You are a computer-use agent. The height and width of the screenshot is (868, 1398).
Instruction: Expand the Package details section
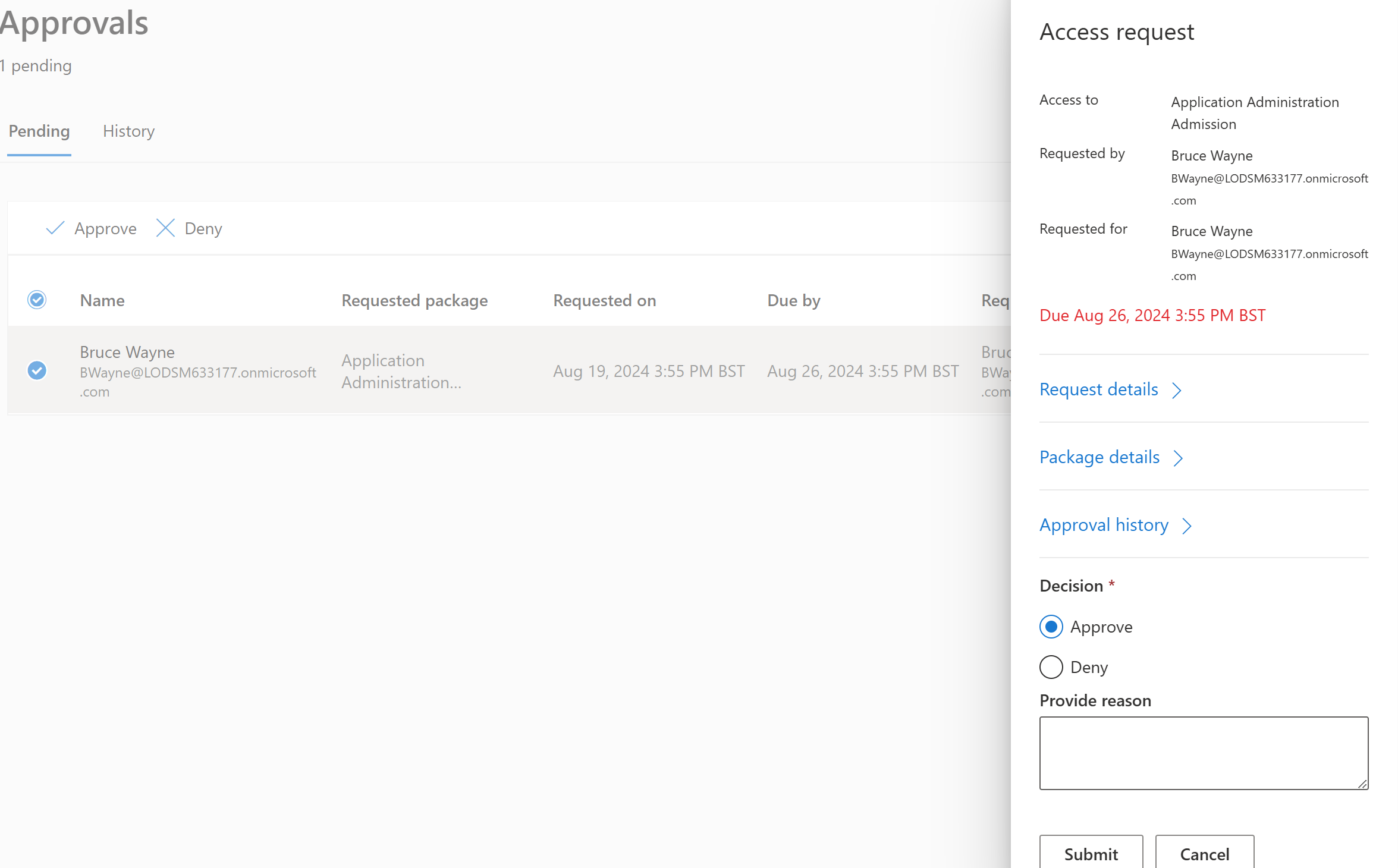pyautogui.click(x=1099, y=458)
